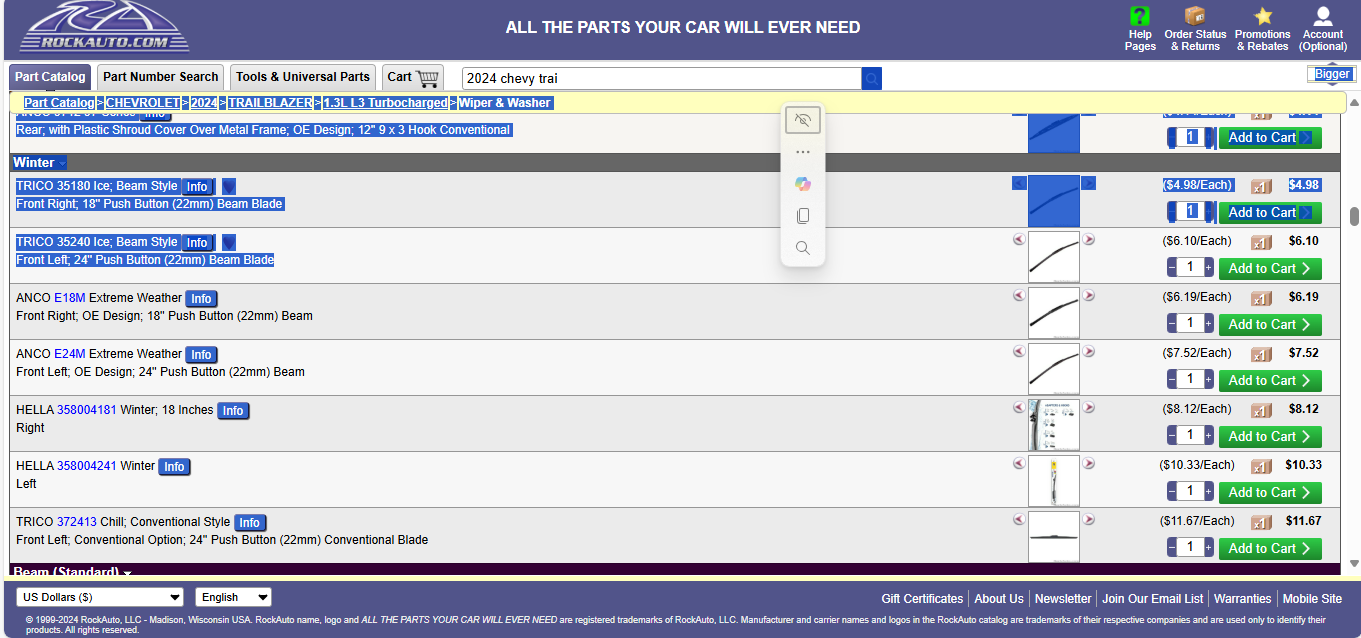
Task: Click CHEVROLET in the breadcrumb
Action: click(143, 103)
